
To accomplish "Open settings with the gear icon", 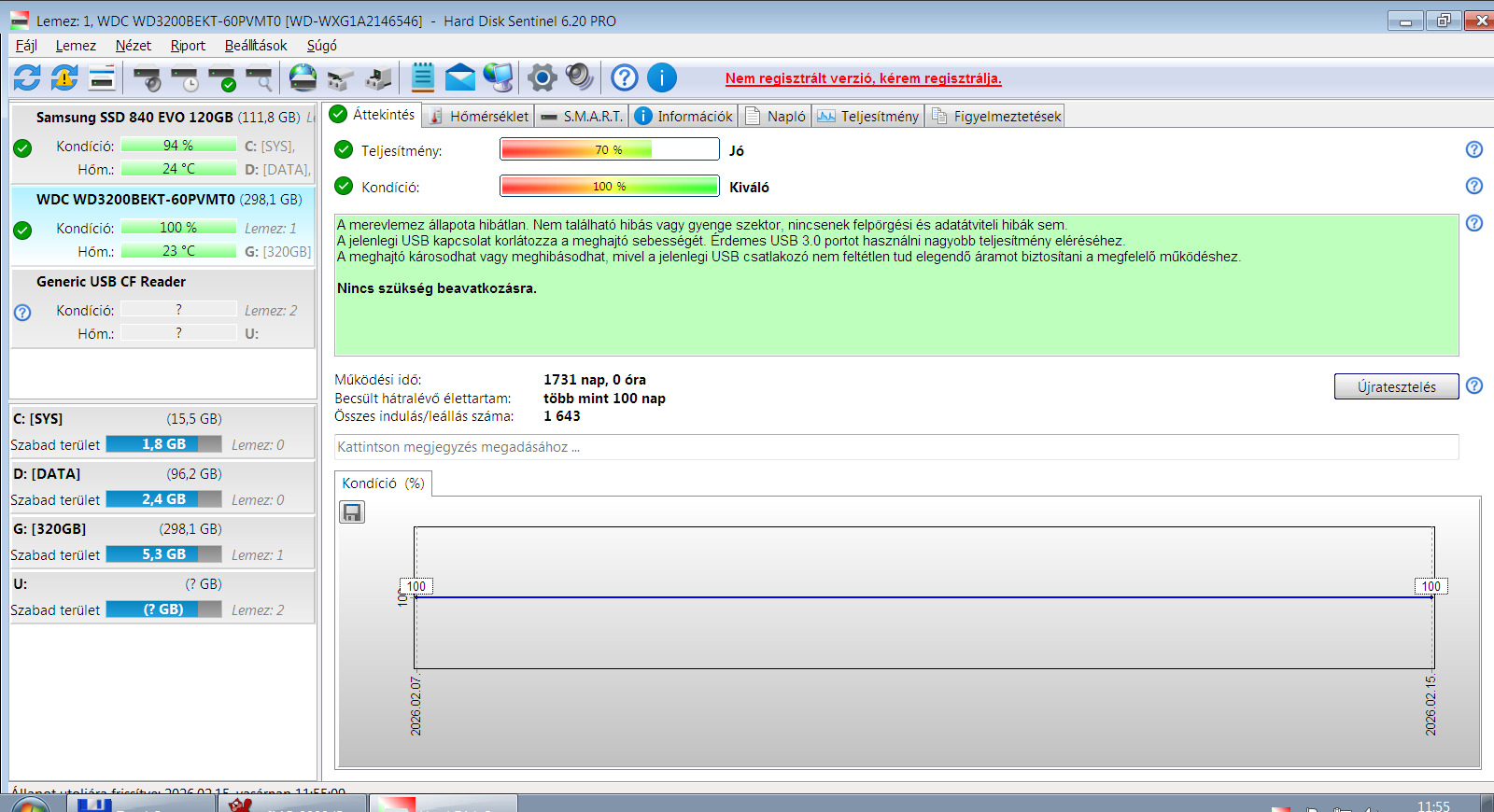I will pos(542,77).
